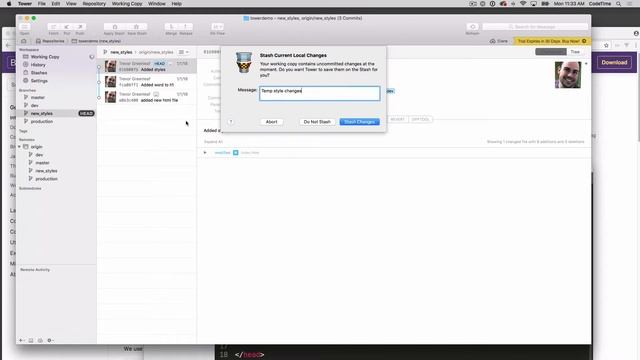Select Stashes in the sidebar
The height and width of the screenshot is (360, 640).
click(x=56, y=73)
